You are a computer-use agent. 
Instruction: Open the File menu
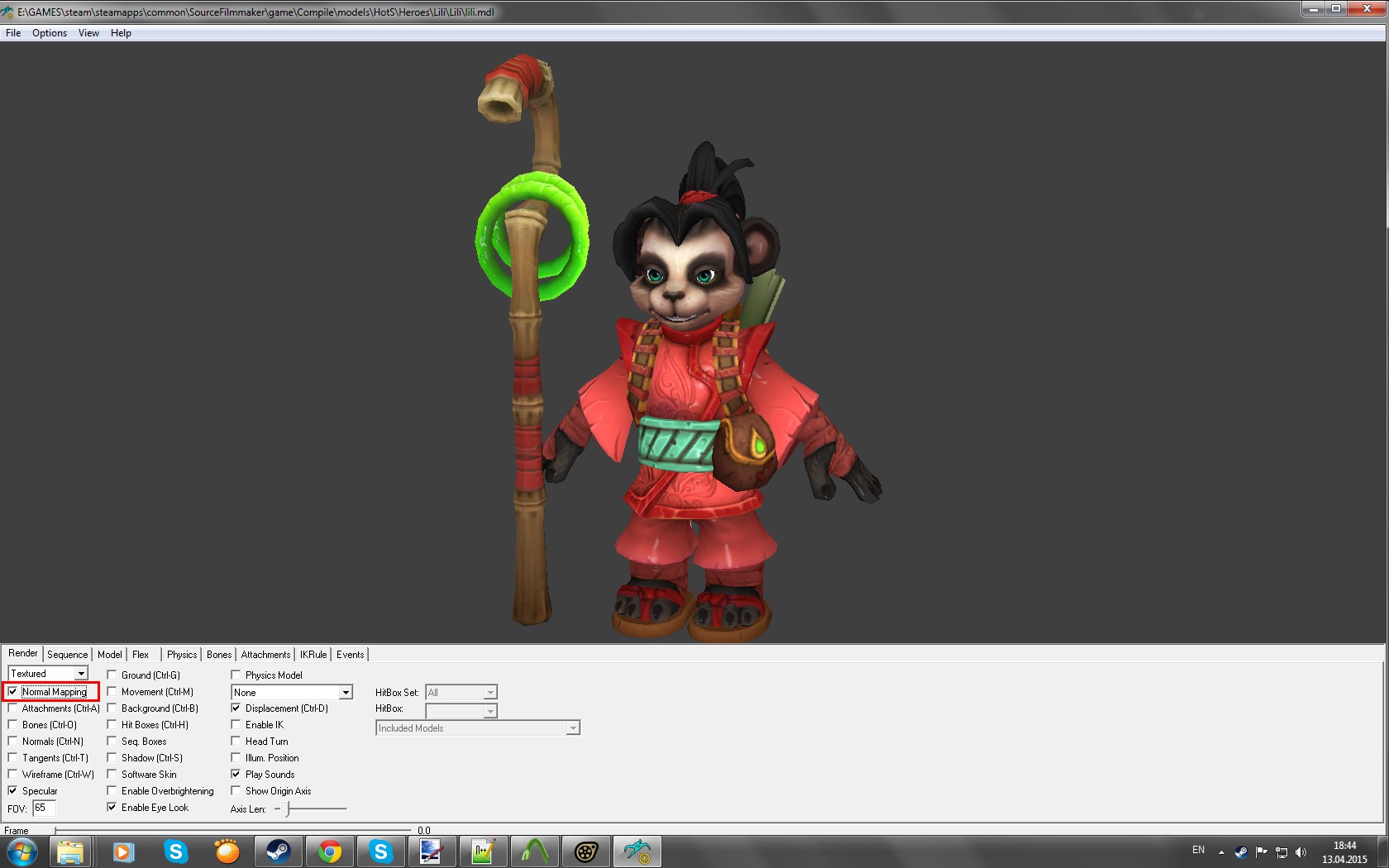click(x=13, y=33)
